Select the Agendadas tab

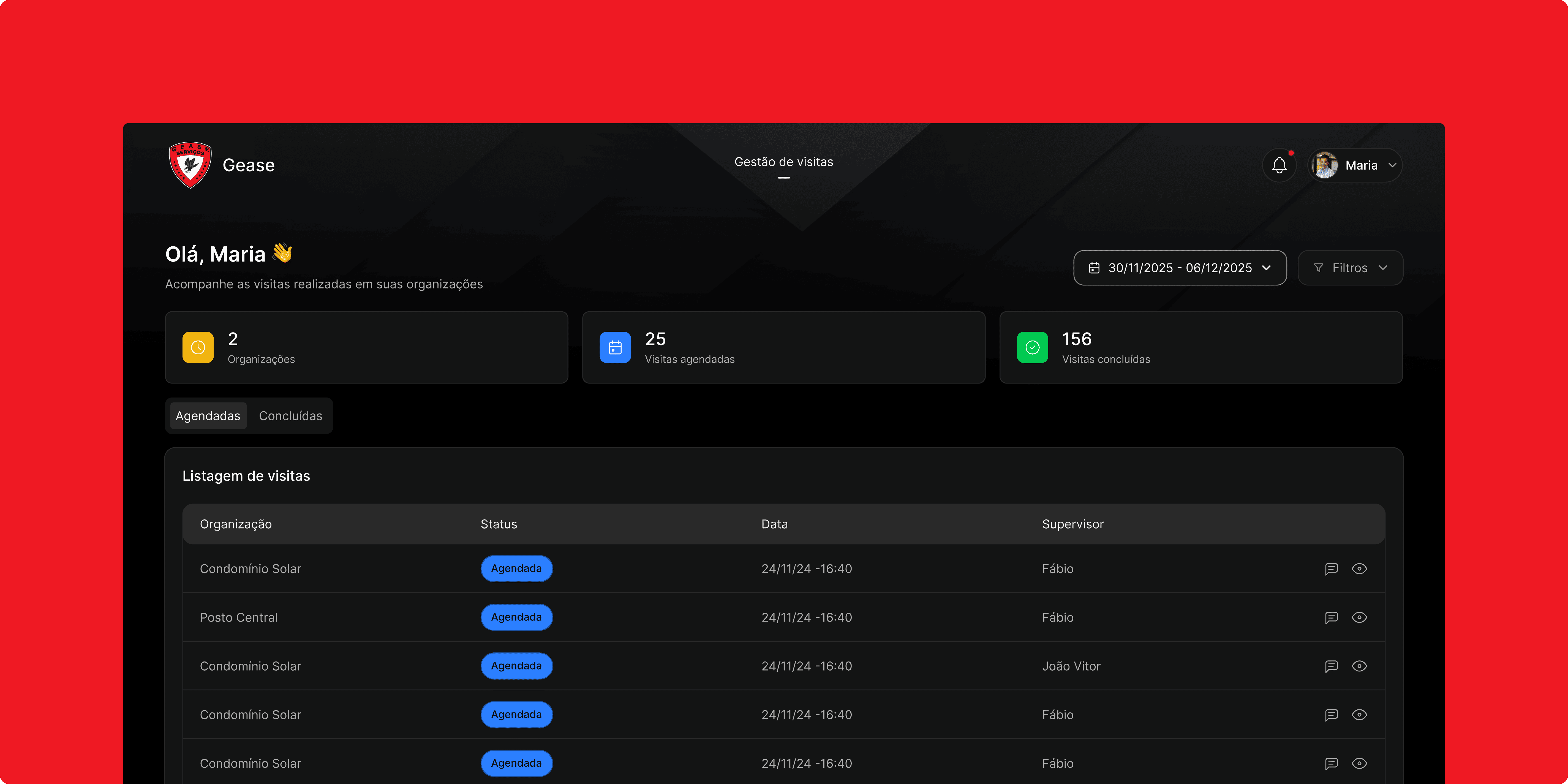point(208,416)
